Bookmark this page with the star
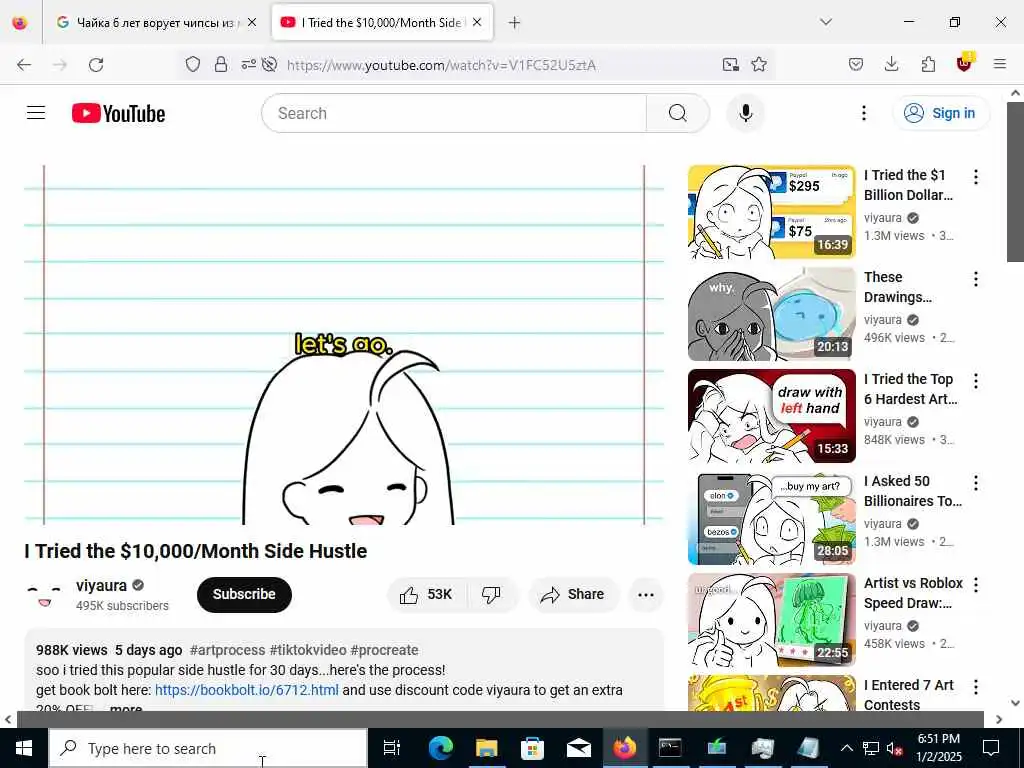Viewport: 1024px width, 768px height. pyautogui.click(x=759, y=64)
